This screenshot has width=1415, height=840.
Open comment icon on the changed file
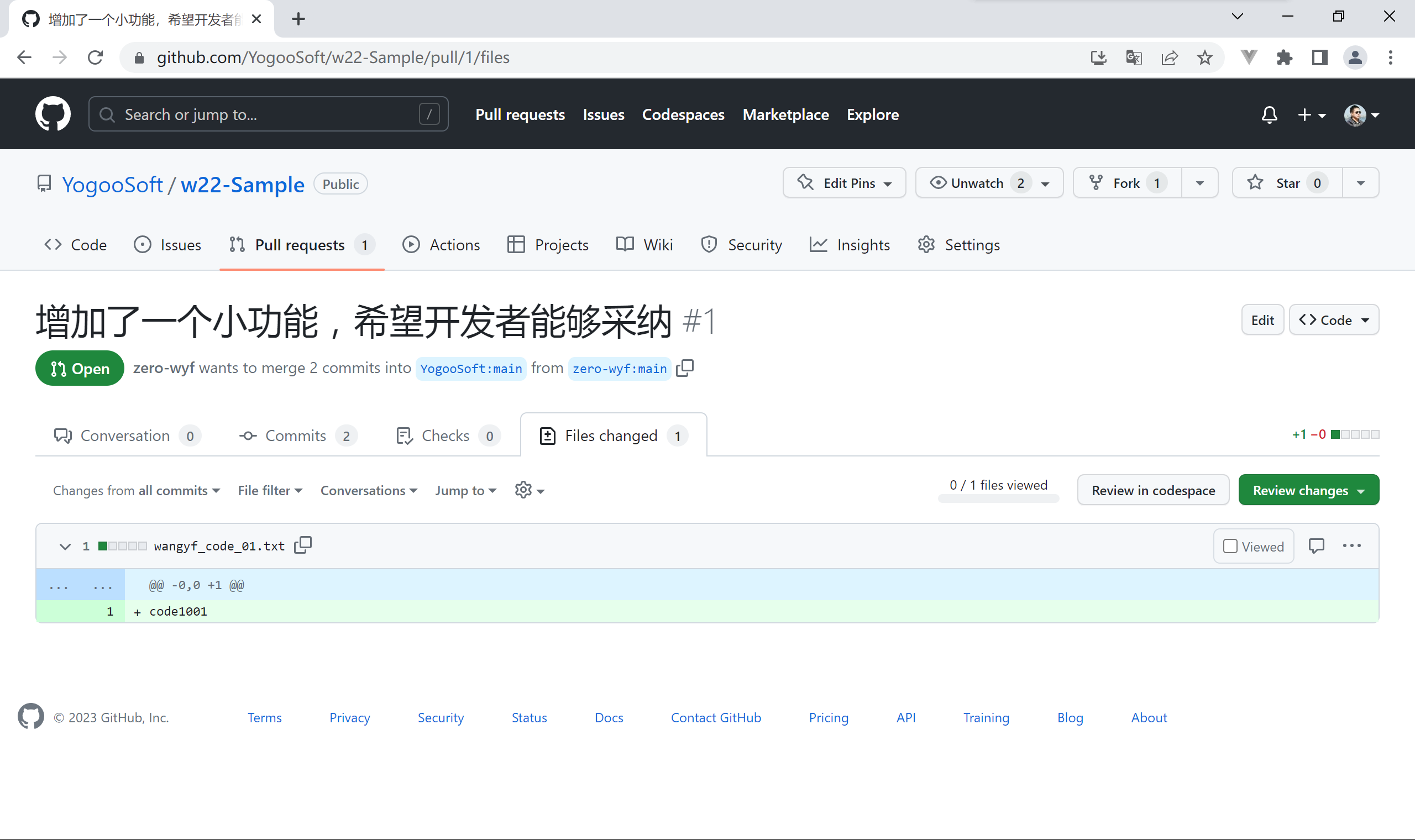(x=1317, y=545)
